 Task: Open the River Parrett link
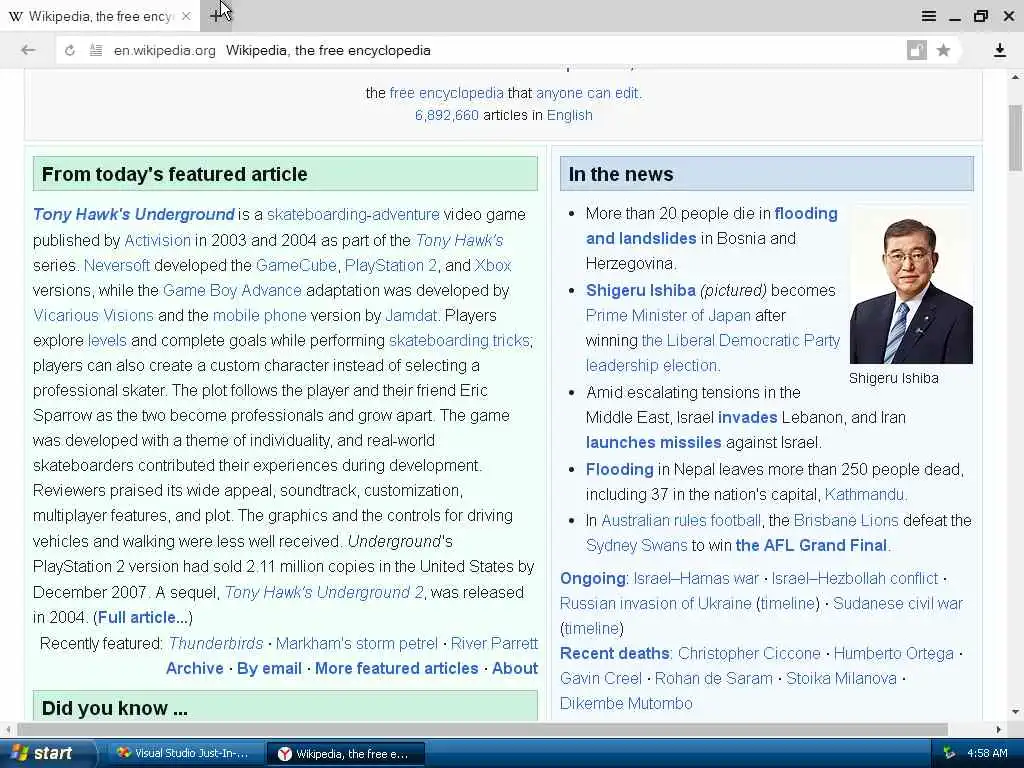(x=494, y=643)
